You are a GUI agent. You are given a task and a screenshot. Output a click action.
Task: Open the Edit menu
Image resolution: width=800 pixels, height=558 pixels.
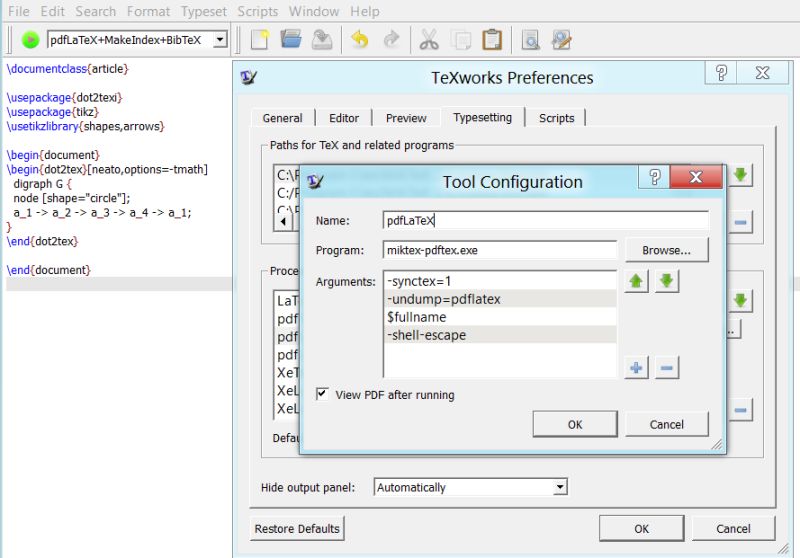(53, 11)
